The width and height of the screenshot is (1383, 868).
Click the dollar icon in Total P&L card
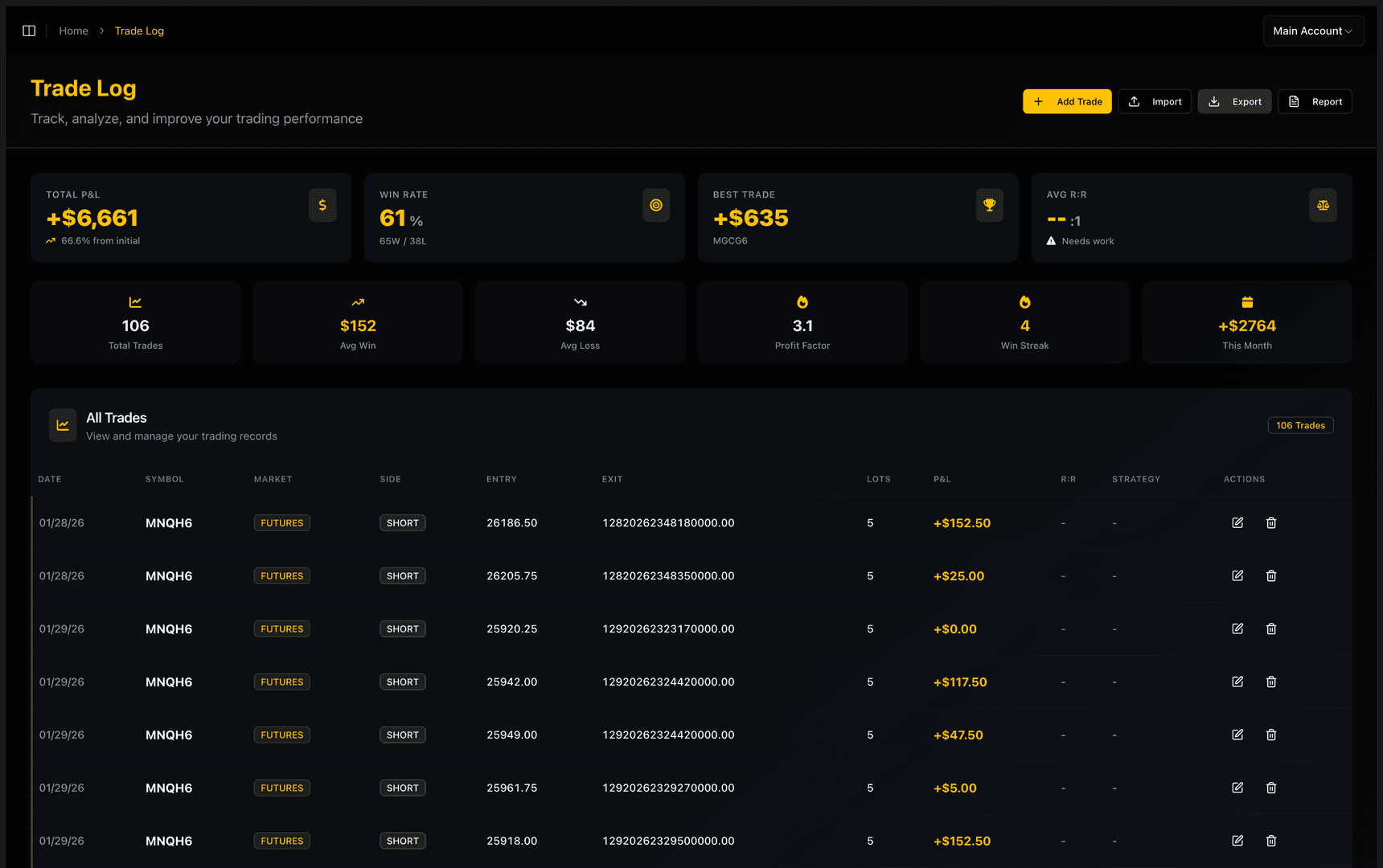pyautogui.click(x=322, y=205)
